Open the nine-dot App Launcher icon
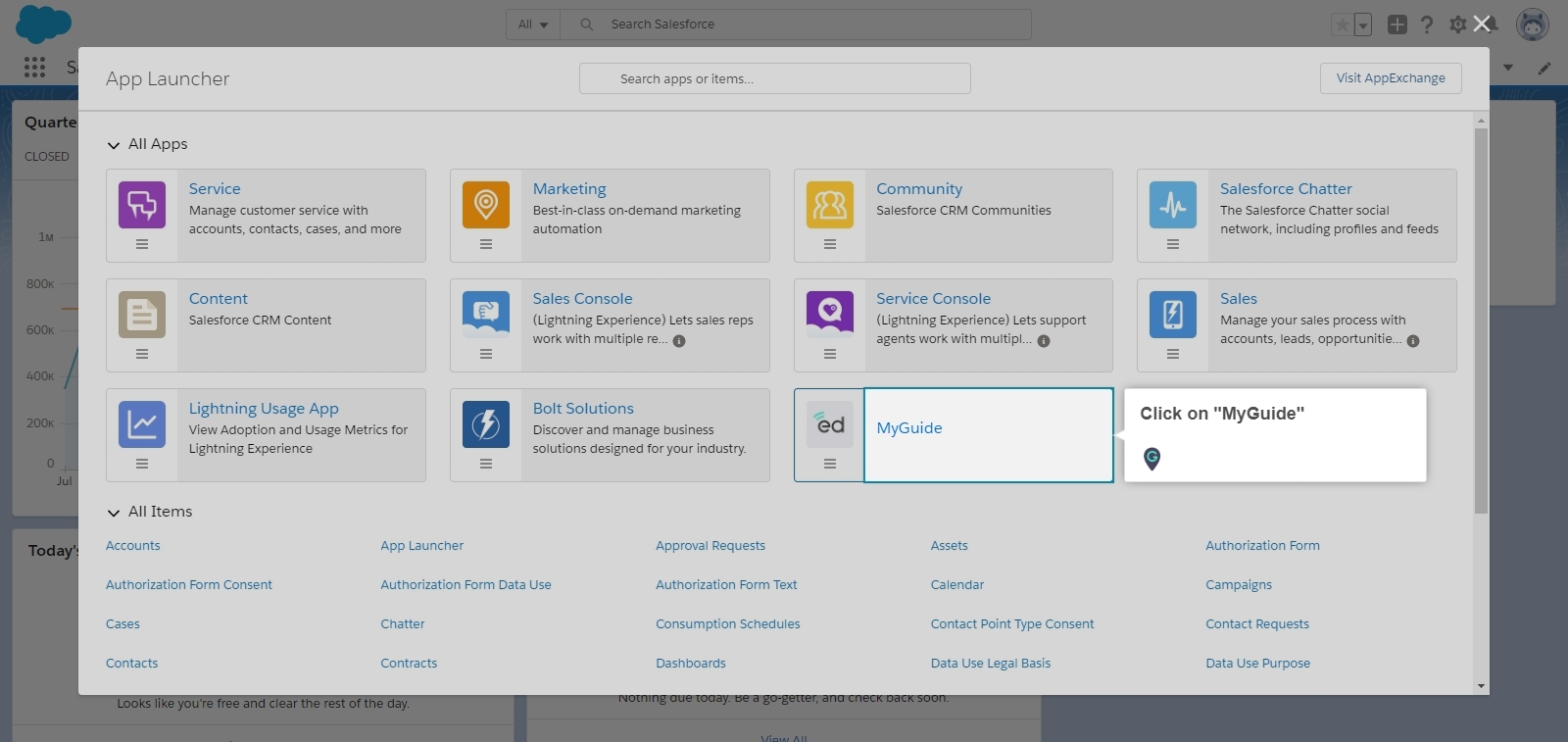Screen dimensions: 1568x742 pos(34,67)
